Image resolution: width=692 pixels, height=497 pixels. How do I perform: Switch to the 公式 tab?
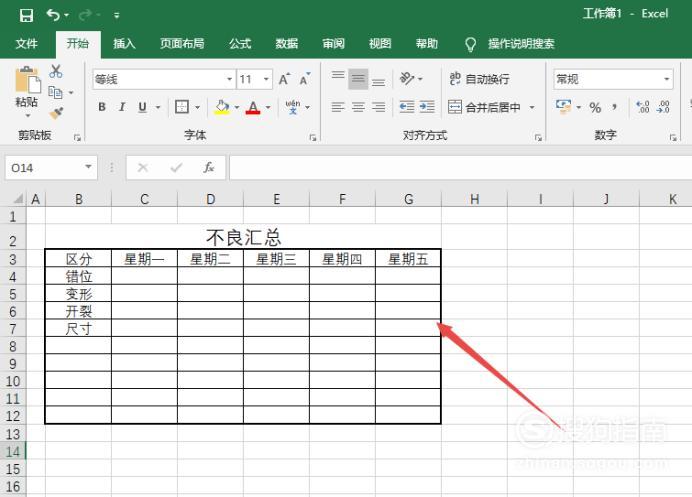tap(240, 43)
